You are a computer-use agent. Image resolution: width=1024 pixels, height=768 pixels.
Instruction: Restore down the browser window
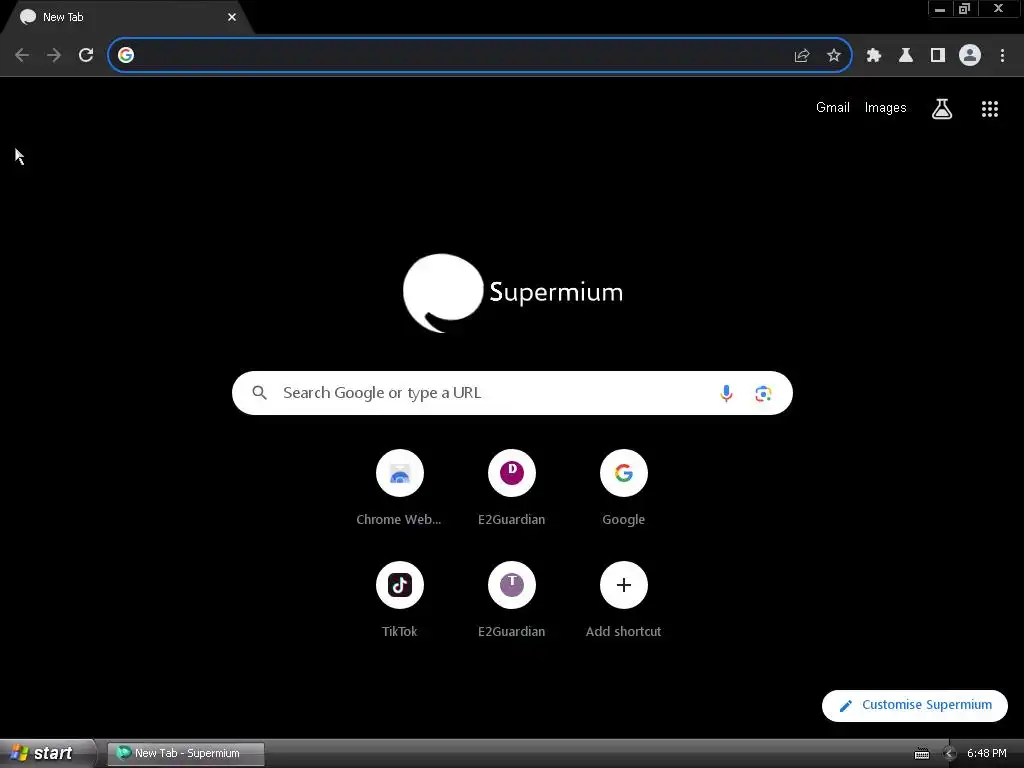coord(964,9)
